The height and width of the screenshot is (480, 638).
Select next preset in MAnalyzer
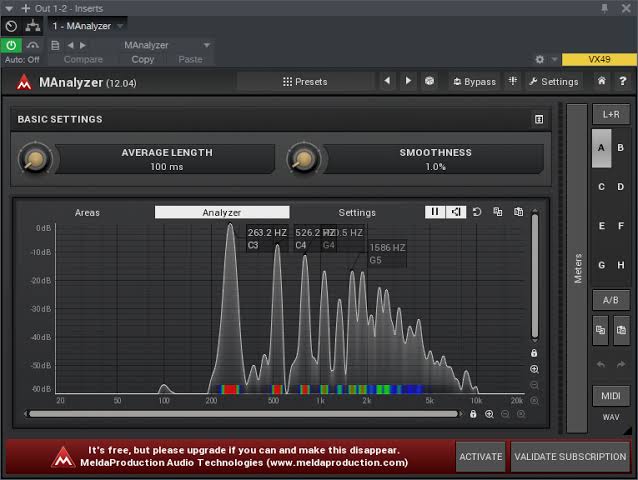click(x=408, y=81)
